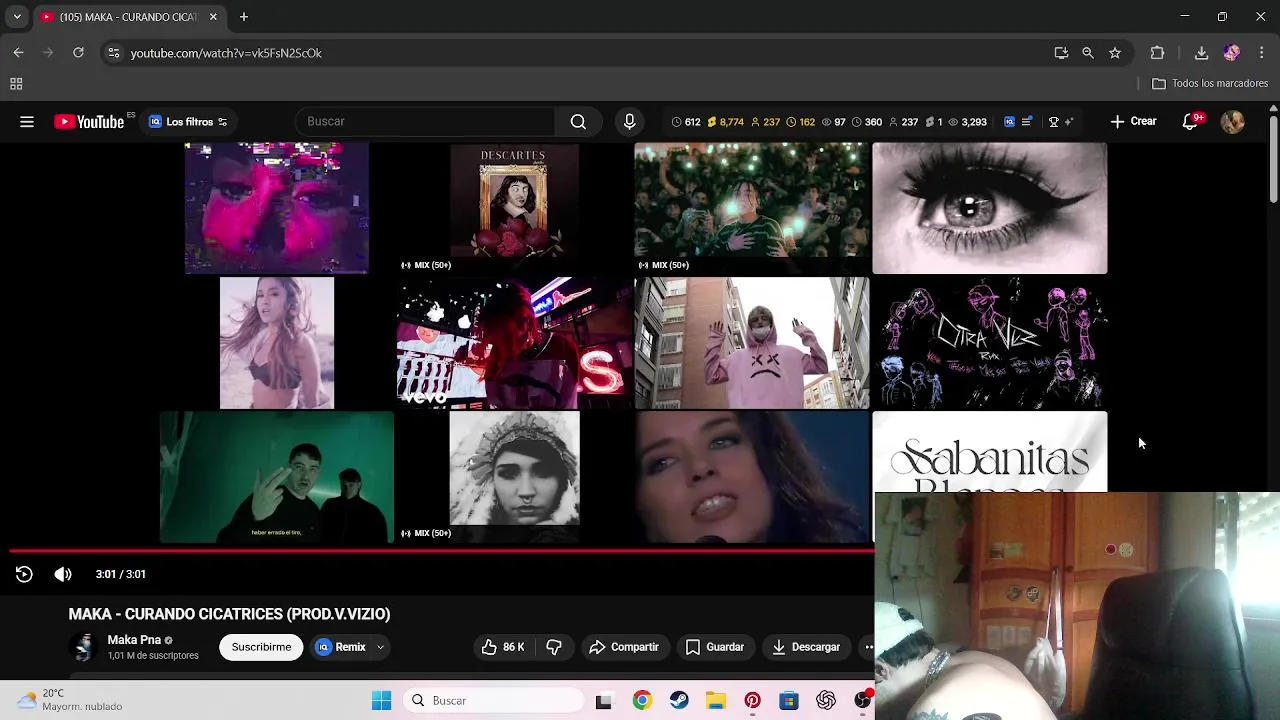The image size is (1280, 720).
Task: Focus the YouTube Buscar search field
Action: pyautogui.click(x=425, y=122)
